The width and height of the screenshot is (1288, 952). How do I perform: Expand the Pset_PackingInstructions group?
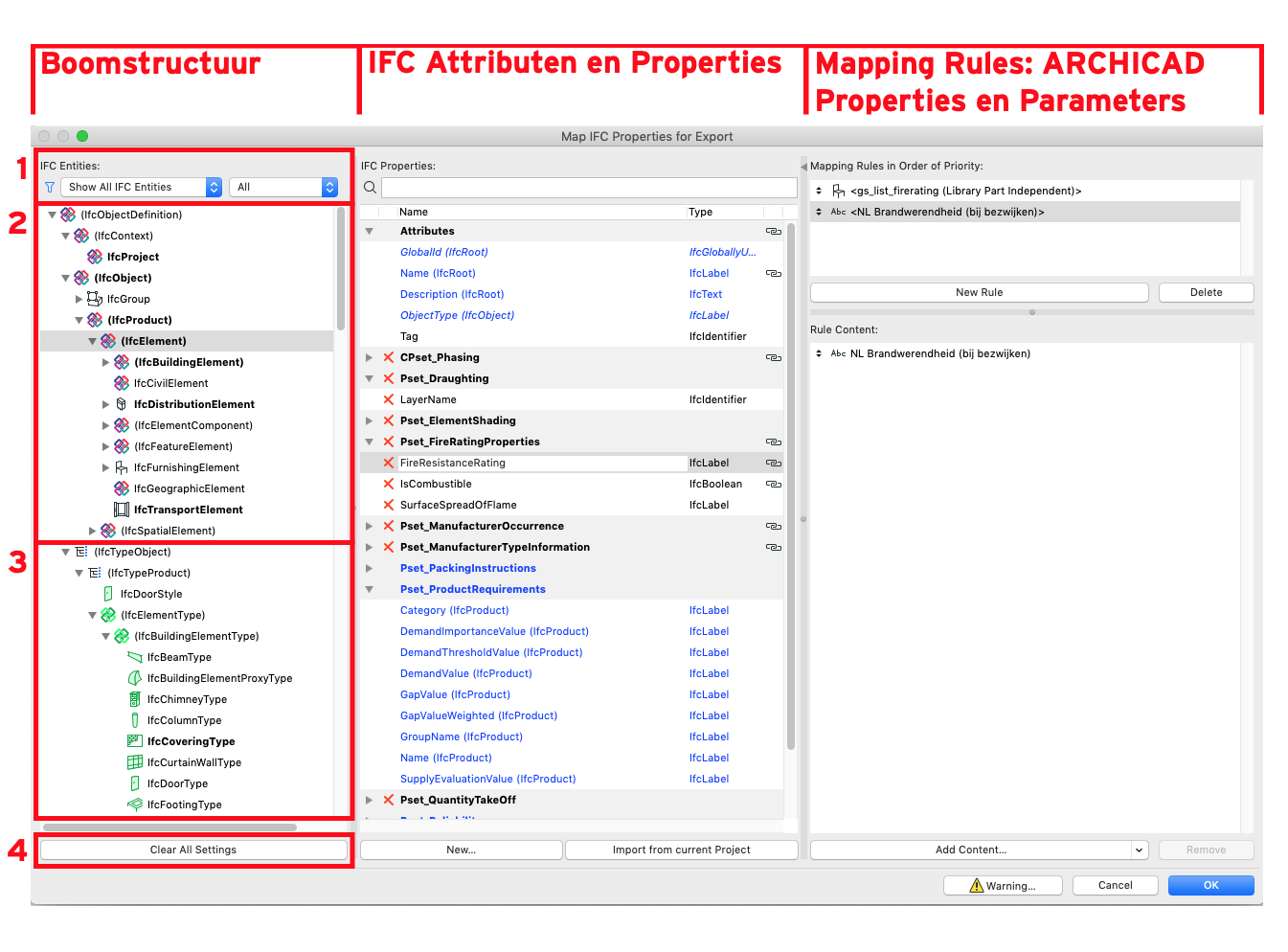pos(369,568)
